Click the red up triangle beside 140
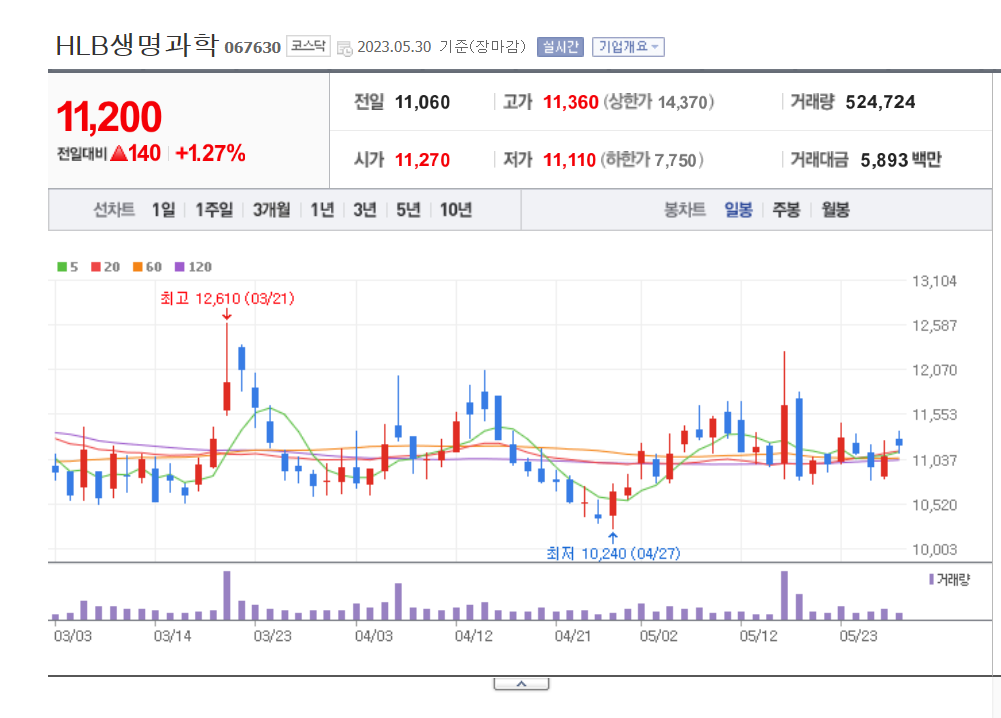 point(119,153)
